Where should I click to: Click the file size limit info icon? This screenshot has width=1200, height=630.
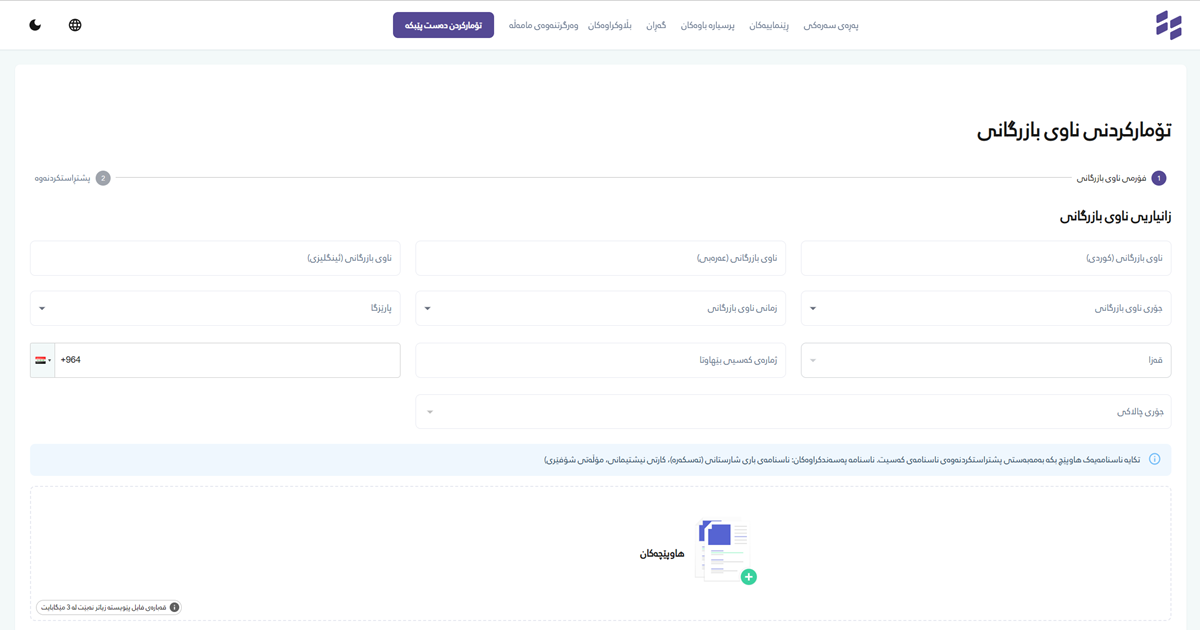pos(174,607)
